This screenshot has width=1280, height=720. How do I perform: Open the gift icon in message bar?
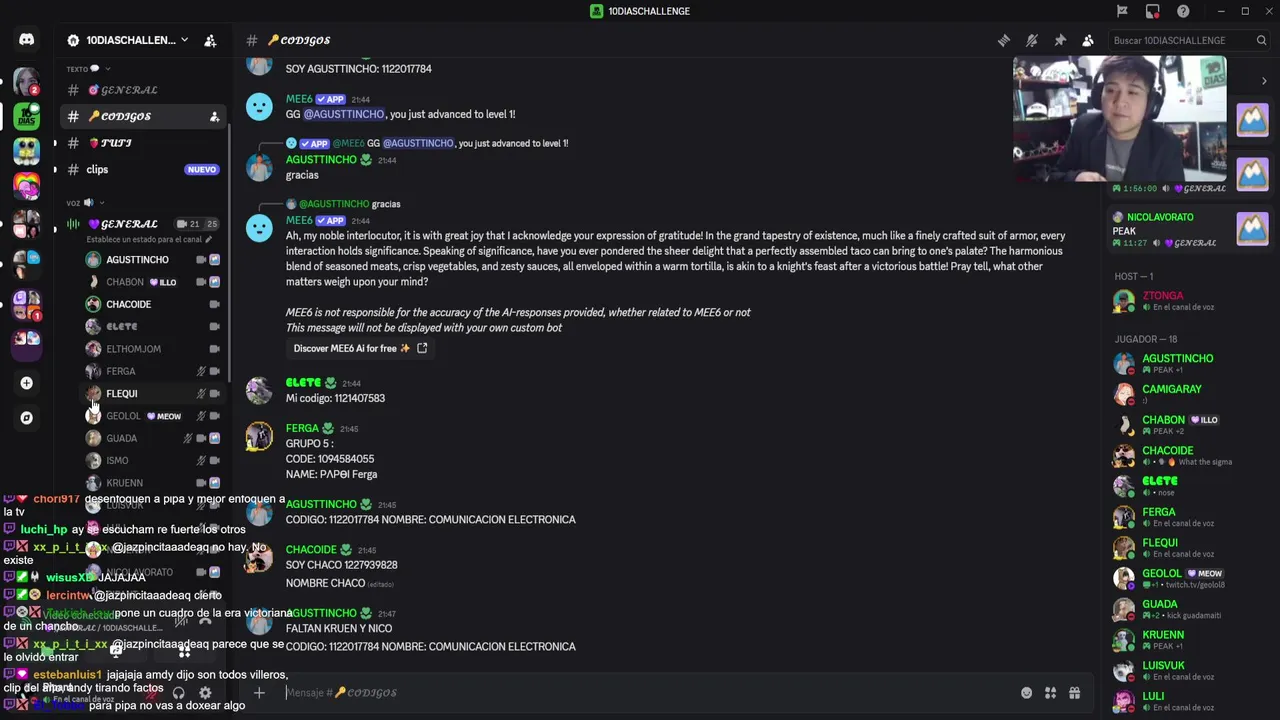coord(1074,693)
